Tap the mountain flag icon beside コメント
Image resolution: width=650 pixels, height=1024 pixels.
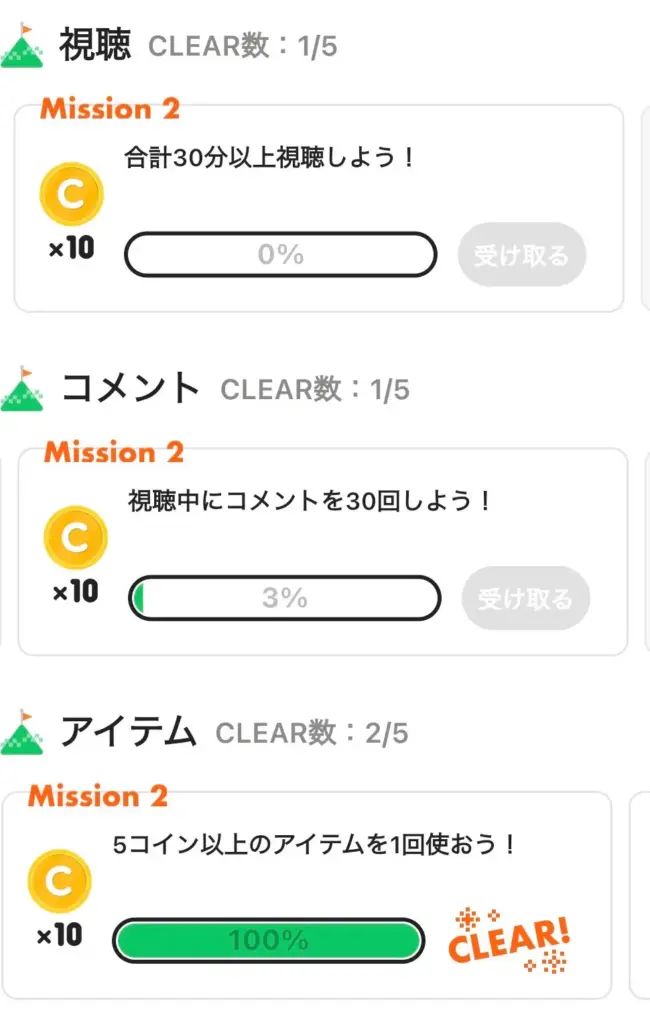[x=22, y=389]
